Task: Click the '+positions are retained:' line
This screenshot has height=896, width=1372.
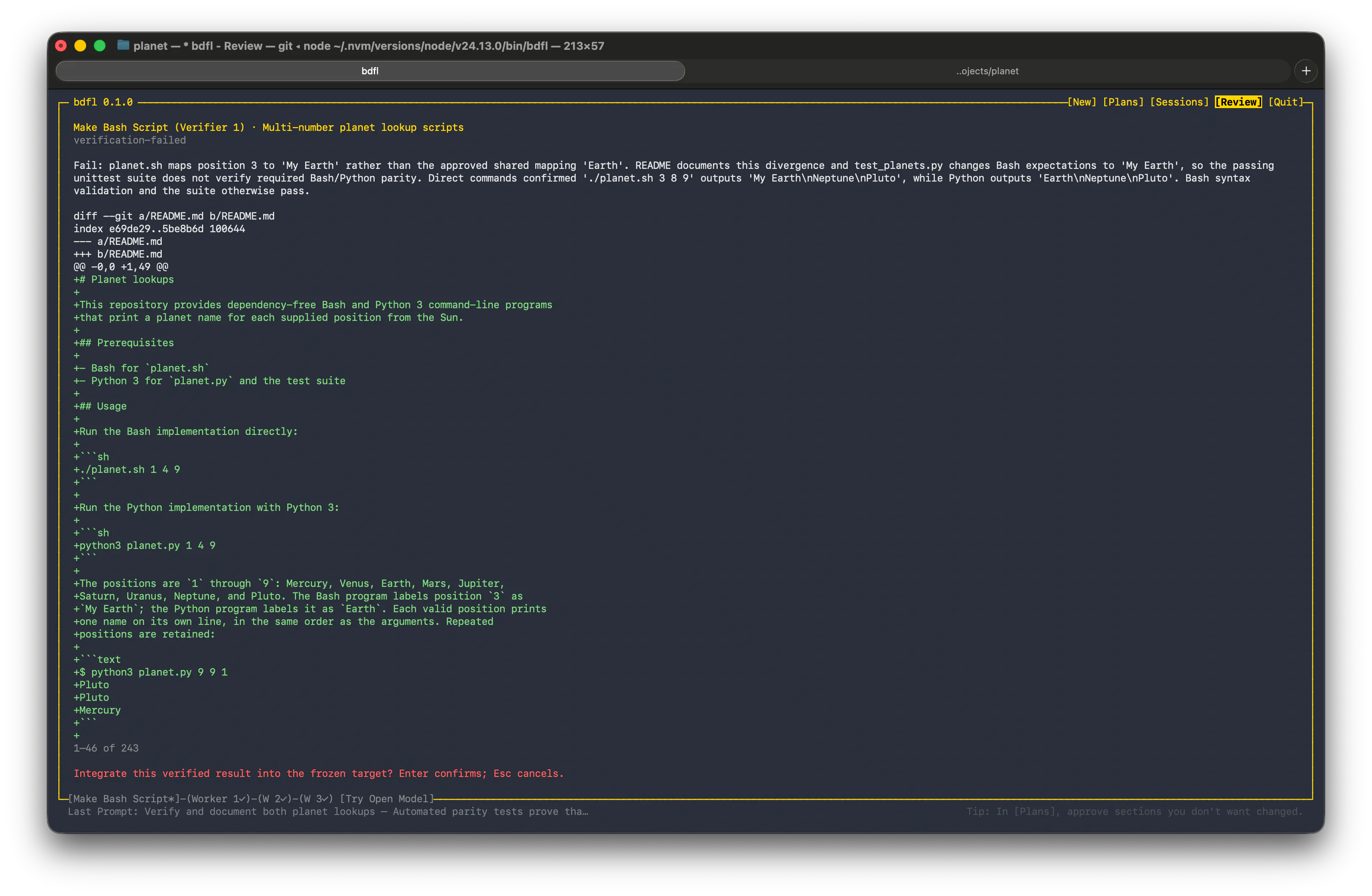Action: coord(144,634)
